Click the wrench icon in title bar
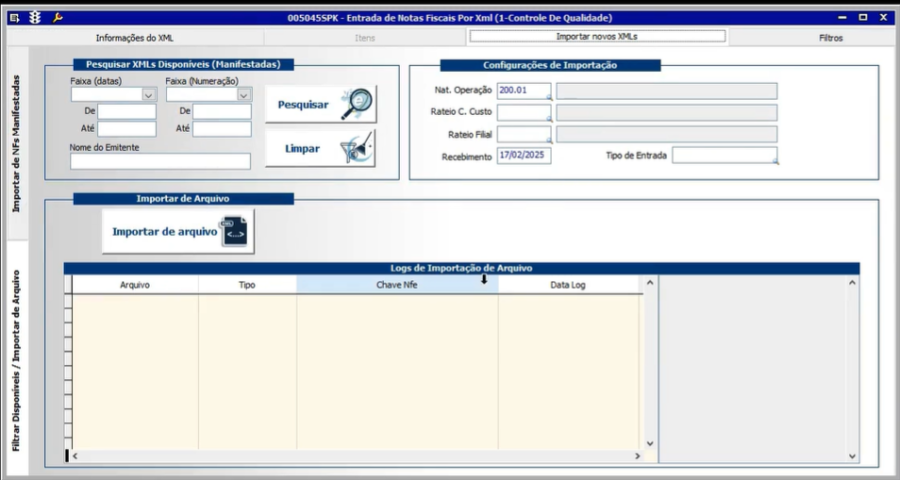This screenshot has width=900, height=480. click(x=57, y=18)
